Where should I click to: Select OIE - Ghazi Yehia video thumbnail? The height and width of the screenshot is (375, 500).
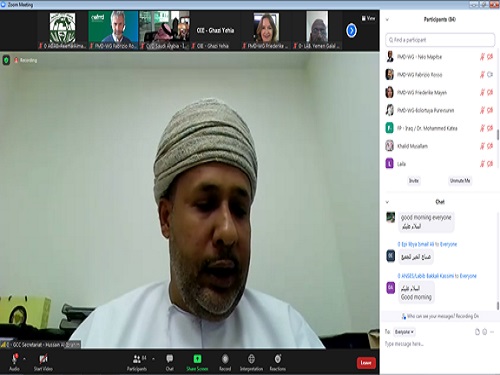coord(215,31)
